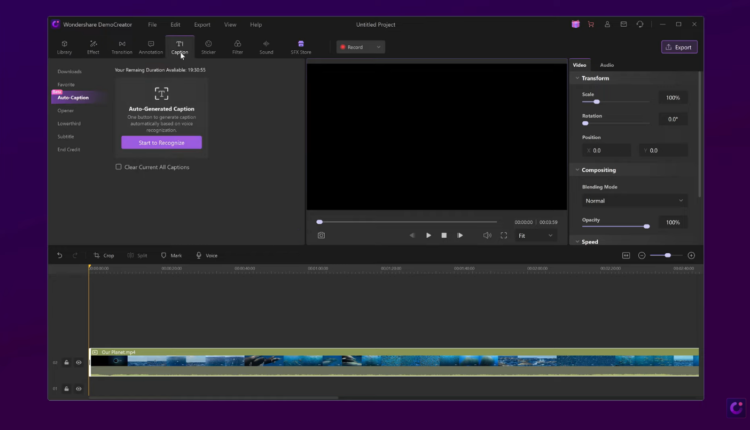Image resolution: width=750 pixels, height=430 pixels.
Task: Open the Sticker panel
Action: tap(209, 47)
